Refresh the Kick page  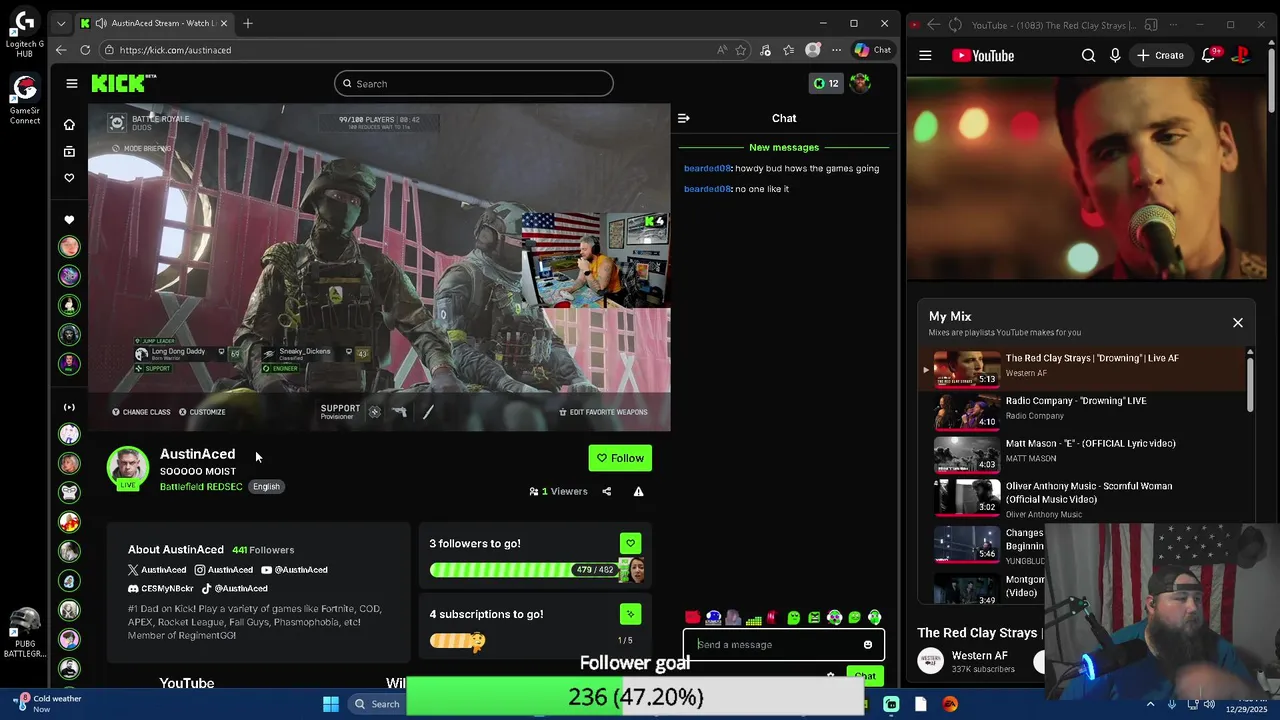(x=85, y=50)
